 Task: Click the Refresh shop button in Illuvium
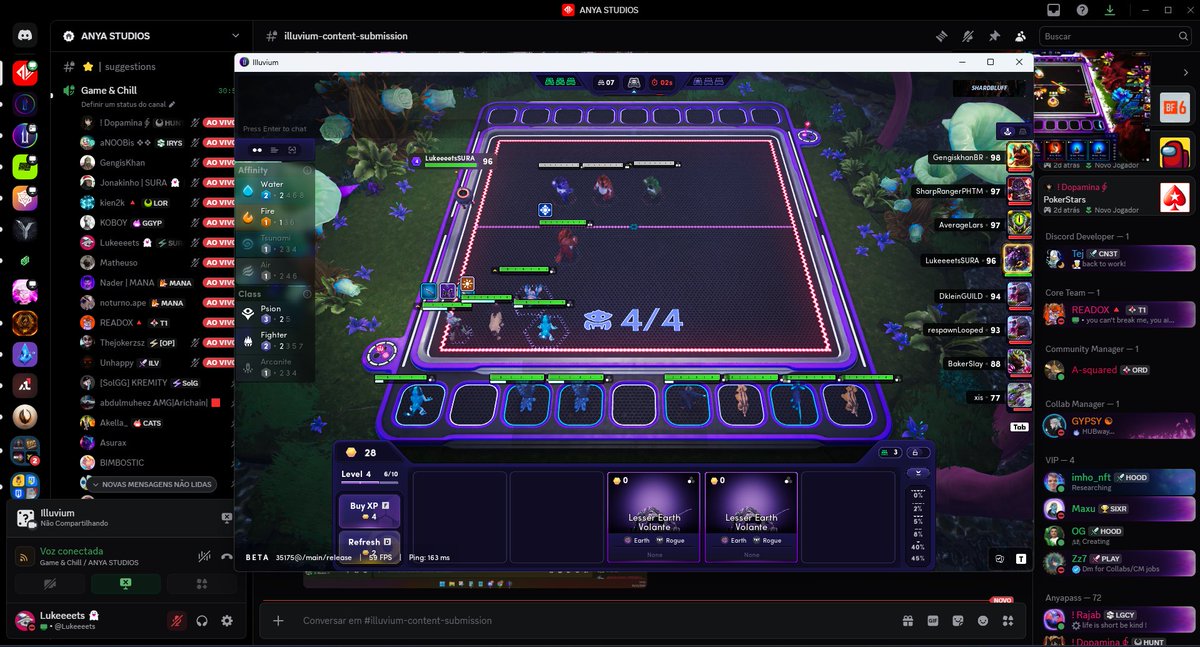click(369, 546)
